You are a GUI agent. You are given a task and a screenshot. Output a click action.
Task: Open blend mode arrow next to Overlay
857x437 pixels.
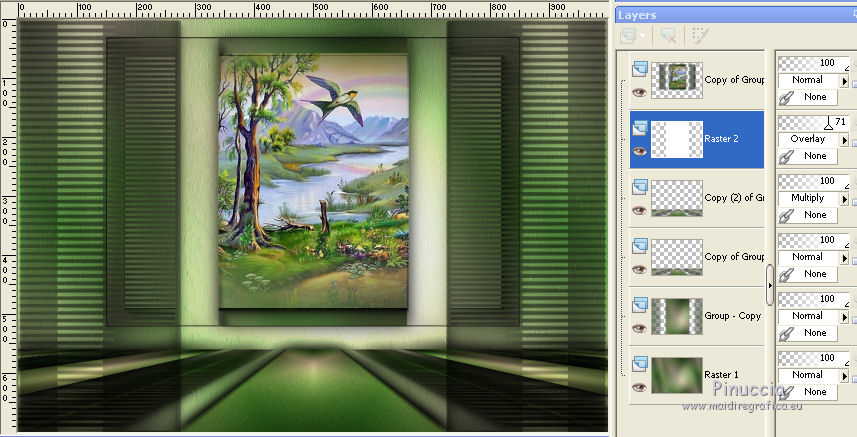point(844,140)
